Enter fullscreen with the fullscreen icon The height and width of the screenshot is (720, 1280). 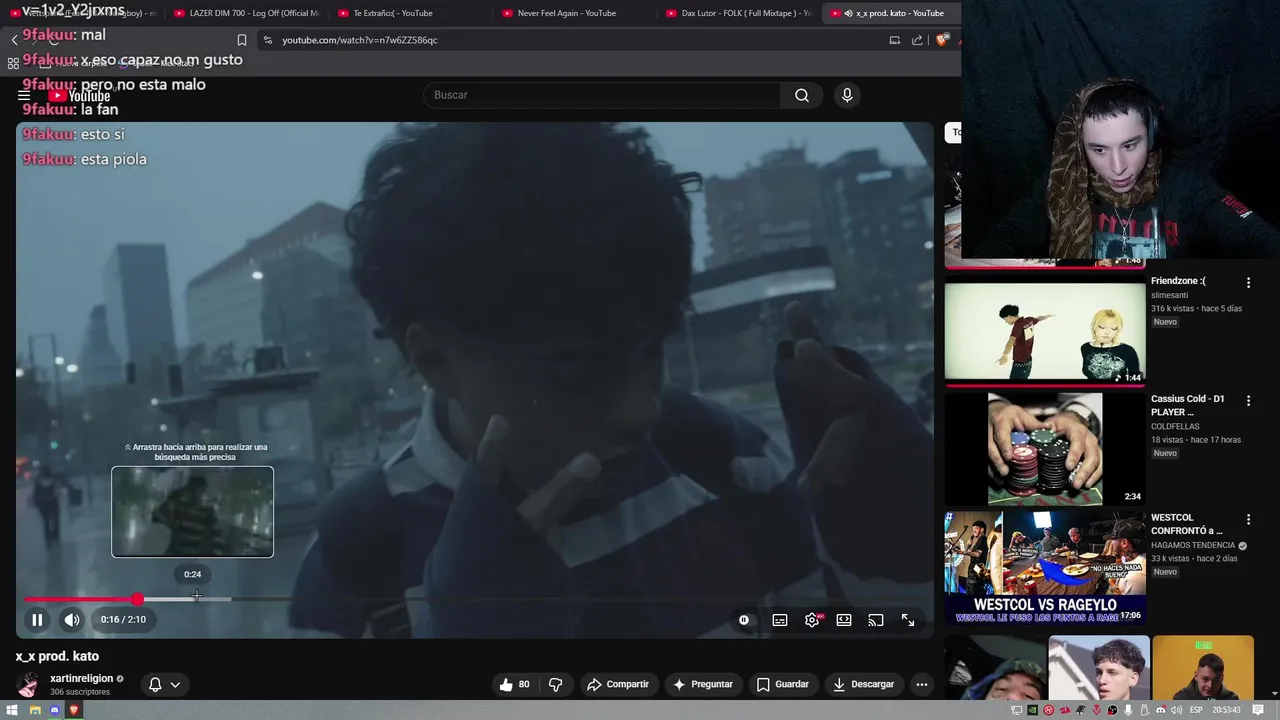(908, 620)
